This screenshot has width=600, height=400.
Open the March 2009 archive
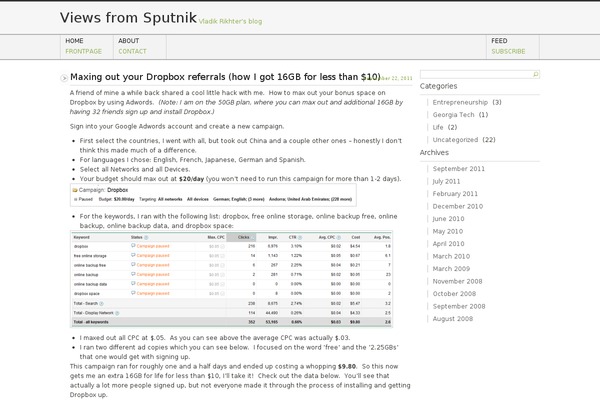[451, 269]
